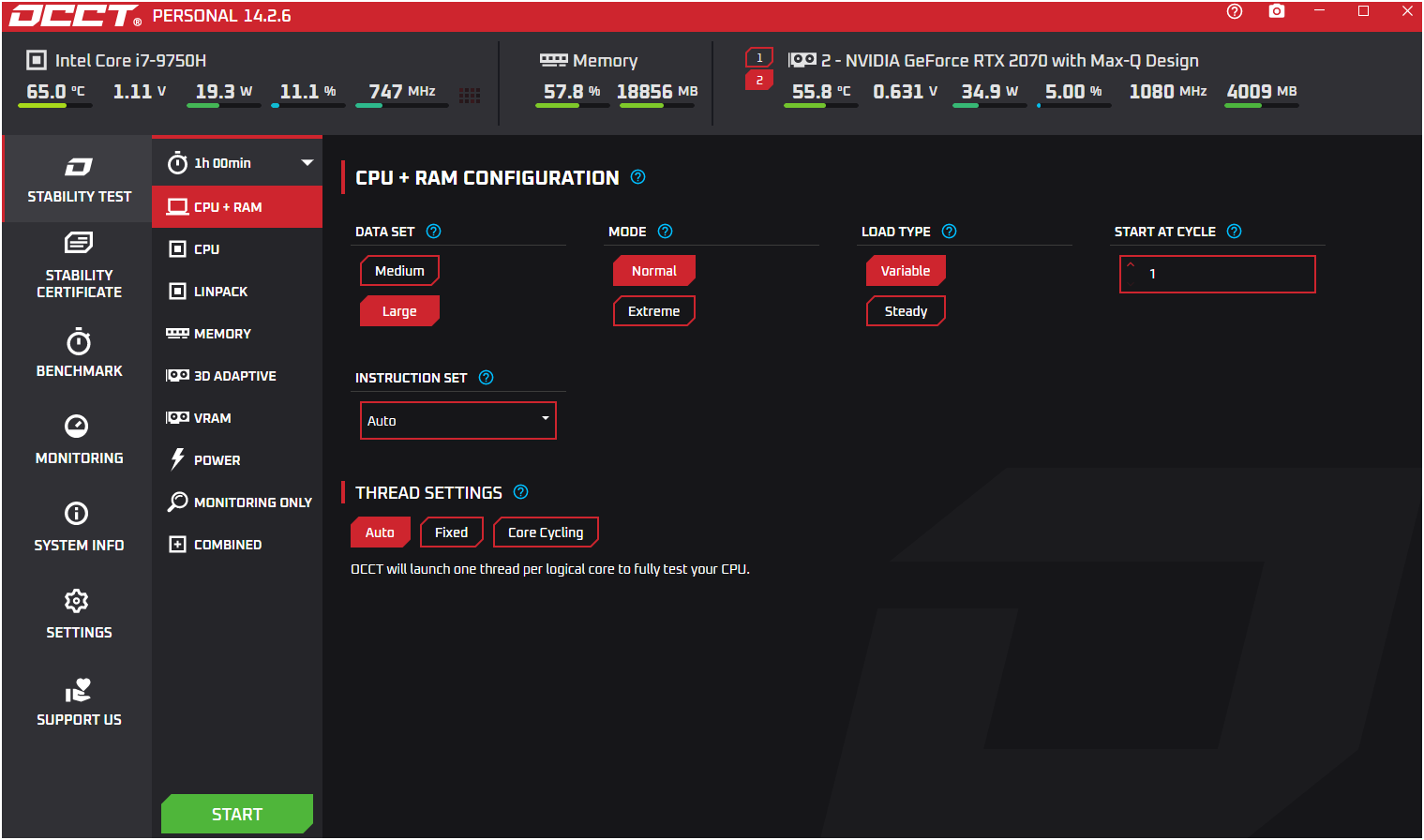Show help for Load Type
1424x840 pixels.
tap(949, 232)
